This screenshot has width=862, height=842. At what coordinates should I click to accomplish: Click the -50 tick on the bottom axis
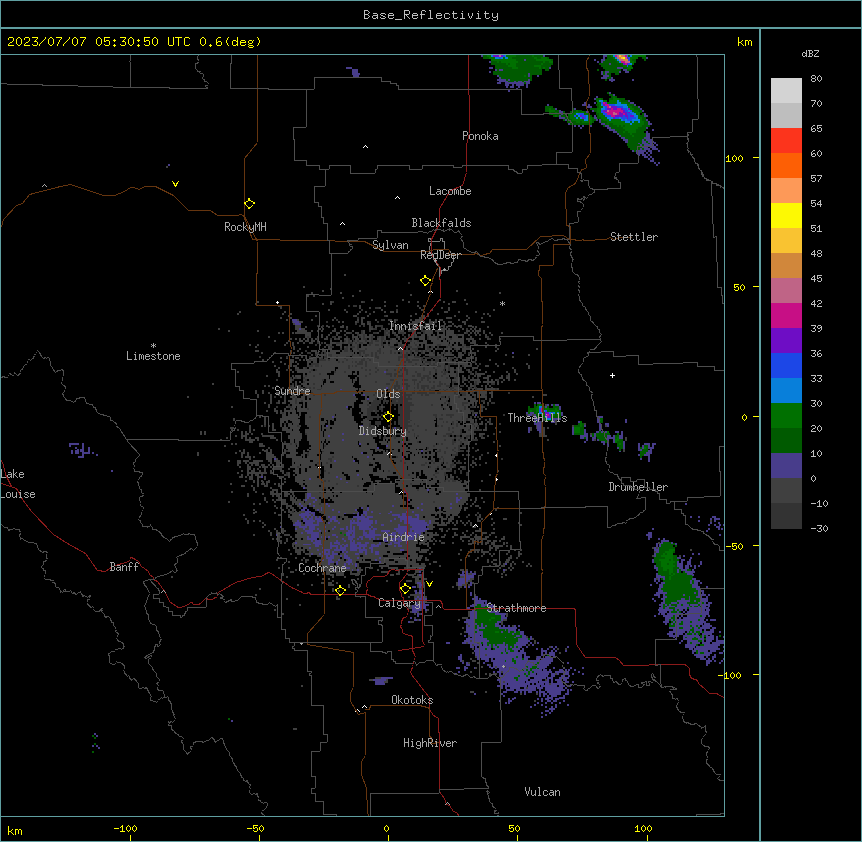pos(255,828)
